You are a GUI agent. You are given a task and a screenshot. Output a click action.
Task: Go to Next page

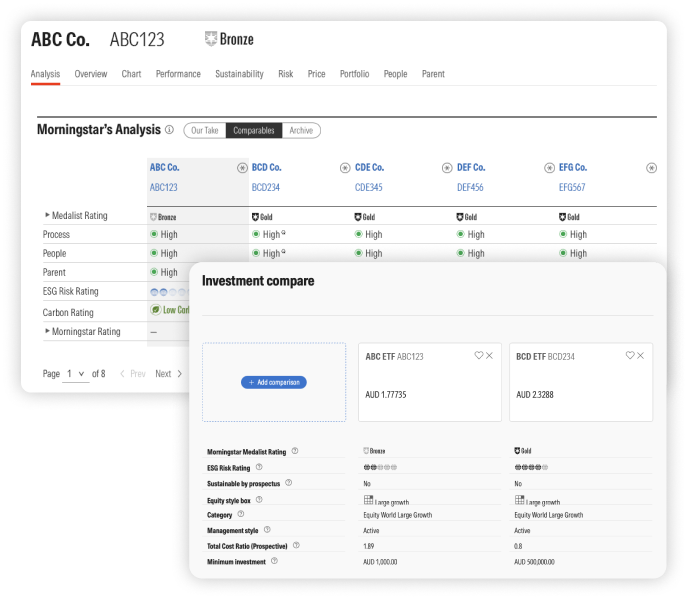click(x=168, y=374)
